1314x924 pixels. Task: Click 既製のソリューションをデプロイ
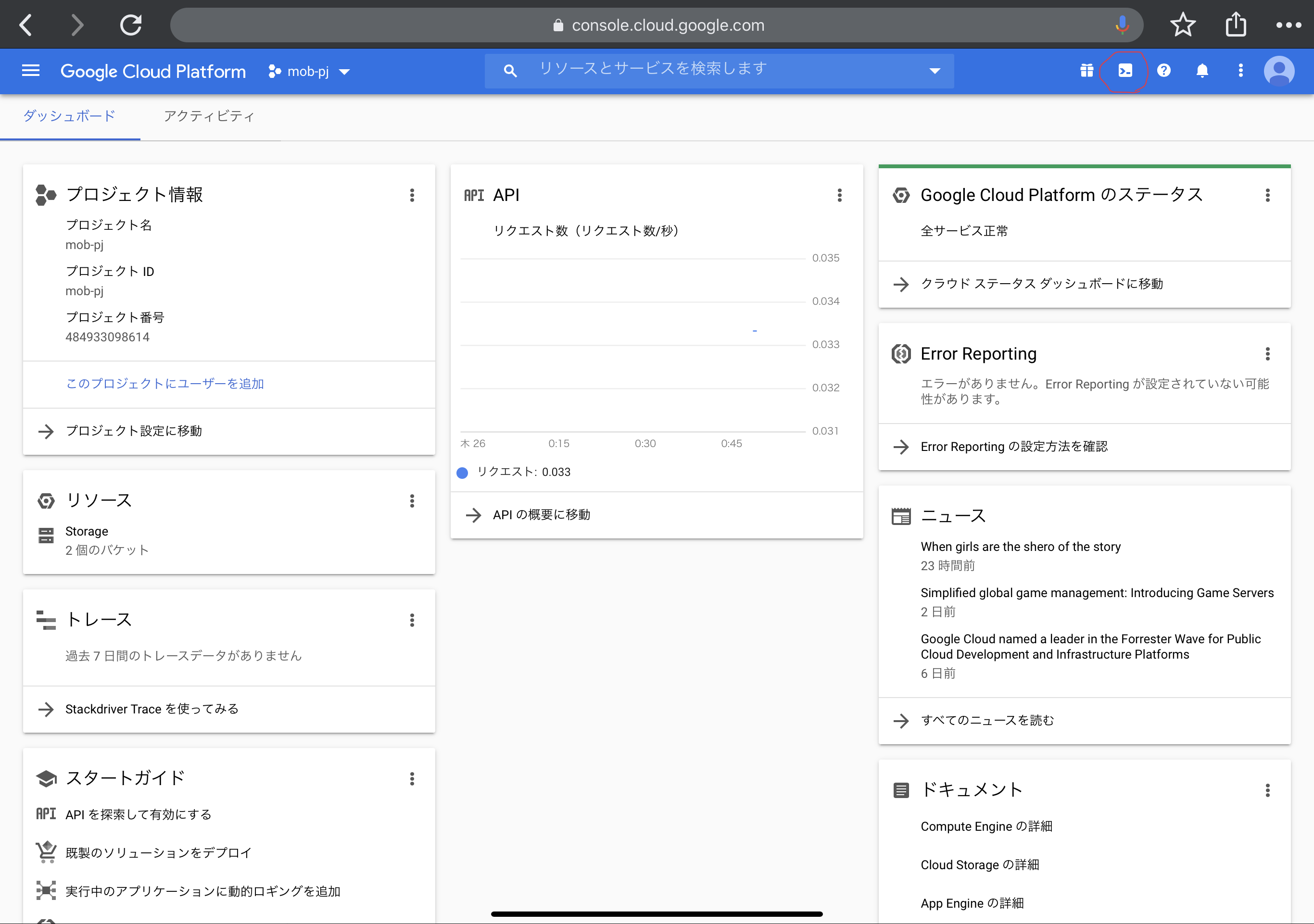point(159,852)
